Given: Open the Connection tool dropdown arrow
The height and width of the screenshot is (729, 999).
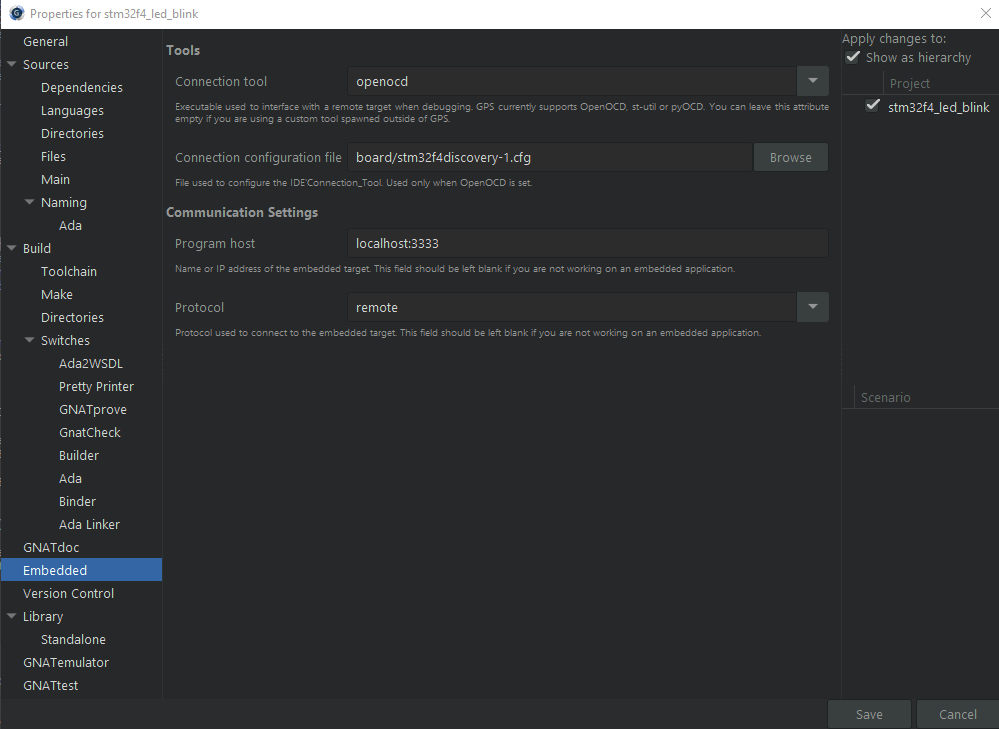Looking at the screenshot, I should (812, 81).
